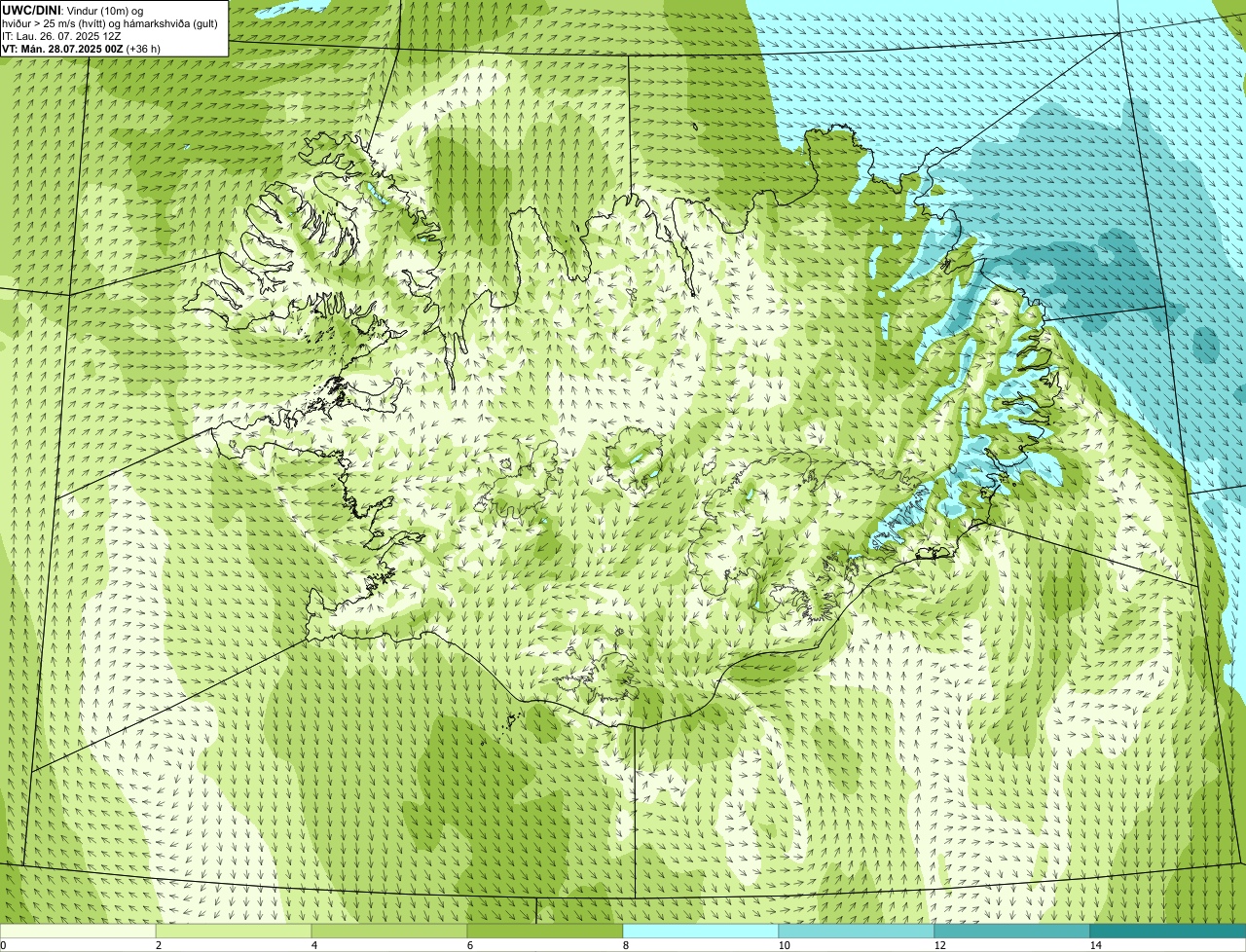1246x952 pixels.
Task: Click the '2' label on the wind scale
Action: [x=158, y=945]
